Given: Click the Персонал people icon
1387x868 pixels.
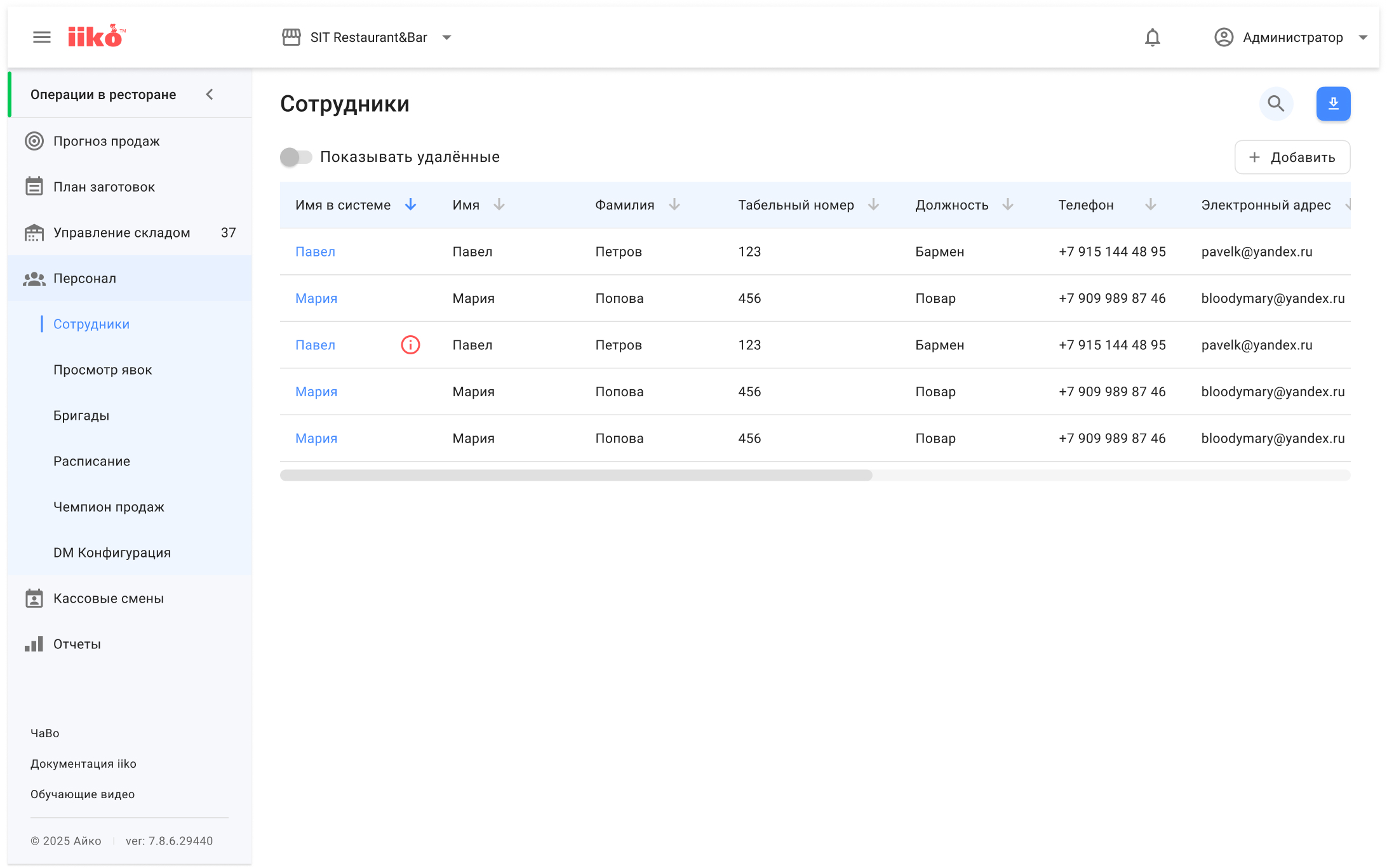Looking at the screenshot, I should tap(34, 278).
